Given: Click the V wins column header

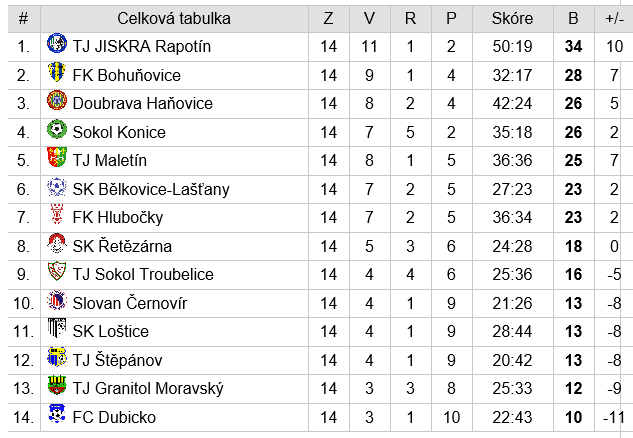Looking at the screenshot, I should [x=369, y=19].
